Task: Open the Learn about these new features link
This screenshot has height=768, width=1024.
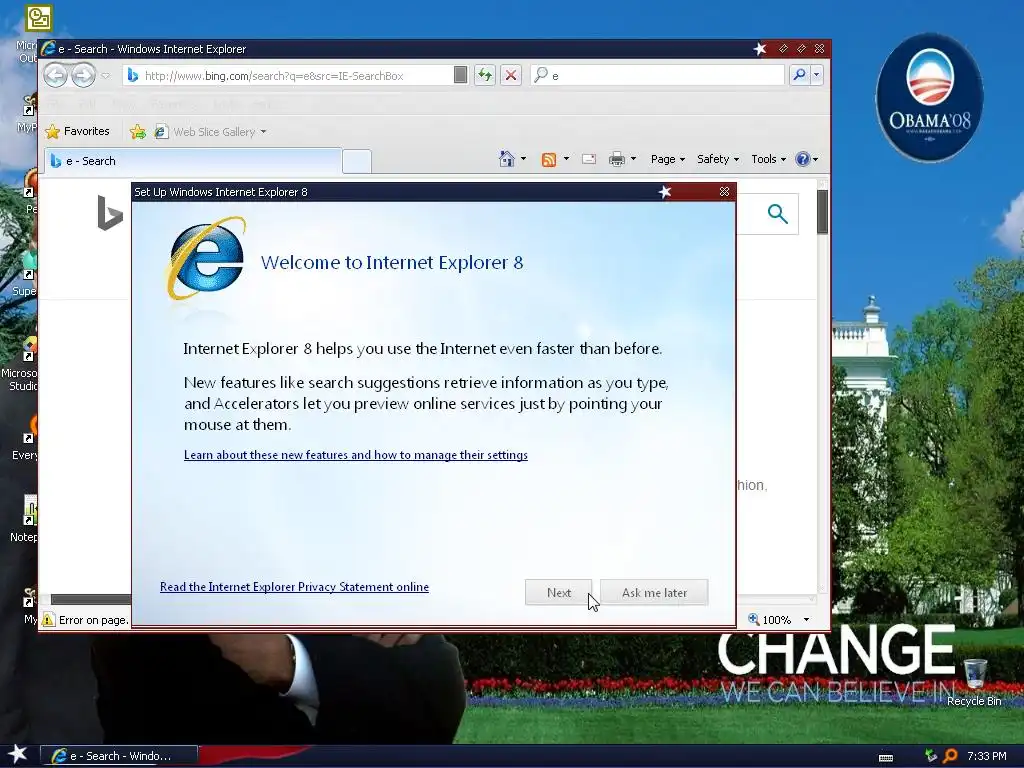Action: coord(356,455)
